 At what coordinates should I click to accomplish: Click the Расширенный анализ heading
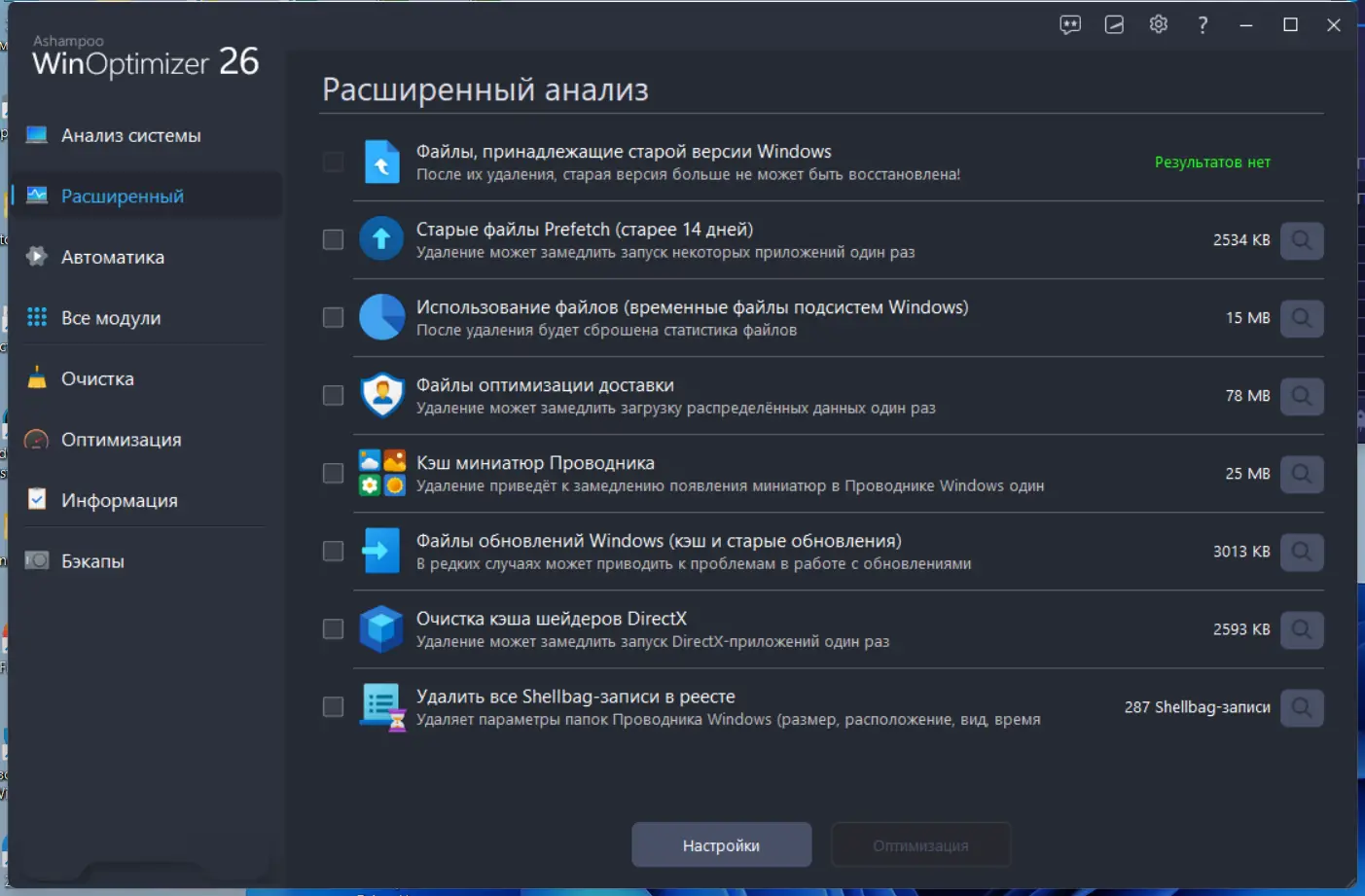(485, 90)
